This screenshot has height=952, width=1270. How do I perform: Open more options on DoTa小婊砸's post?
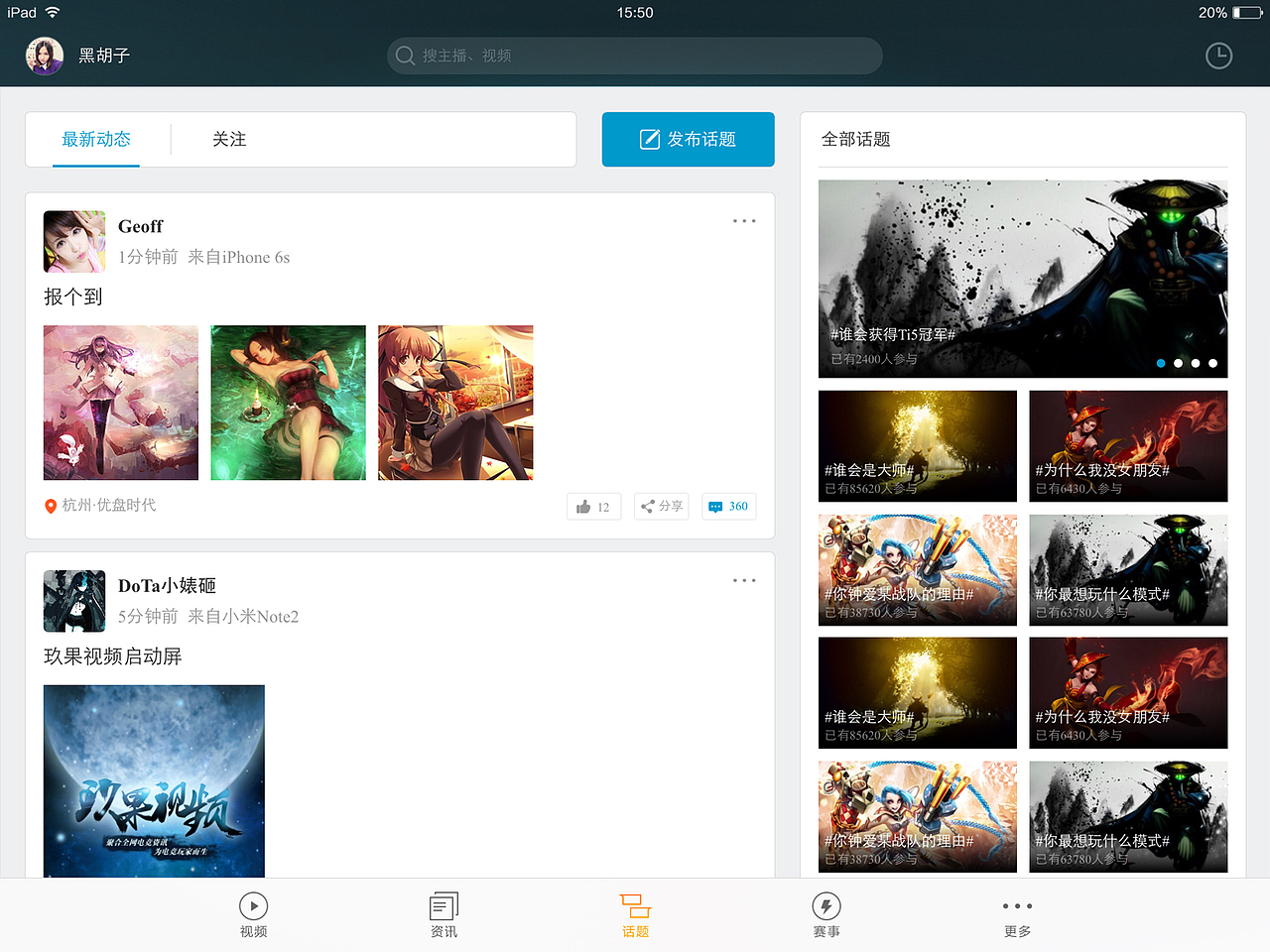744,580
